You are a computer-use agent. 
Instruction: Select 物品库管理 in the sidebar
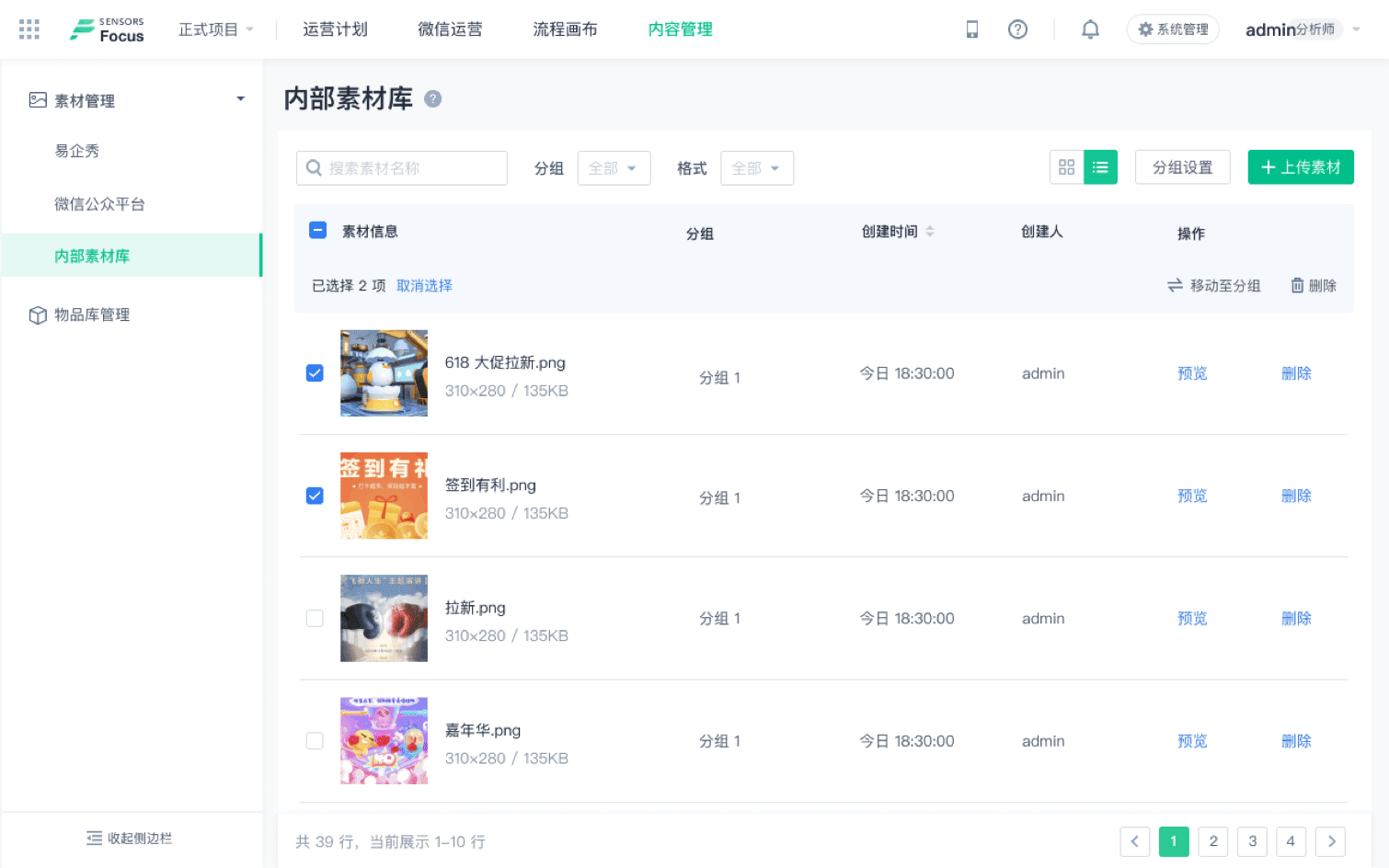tap(92, 315)
